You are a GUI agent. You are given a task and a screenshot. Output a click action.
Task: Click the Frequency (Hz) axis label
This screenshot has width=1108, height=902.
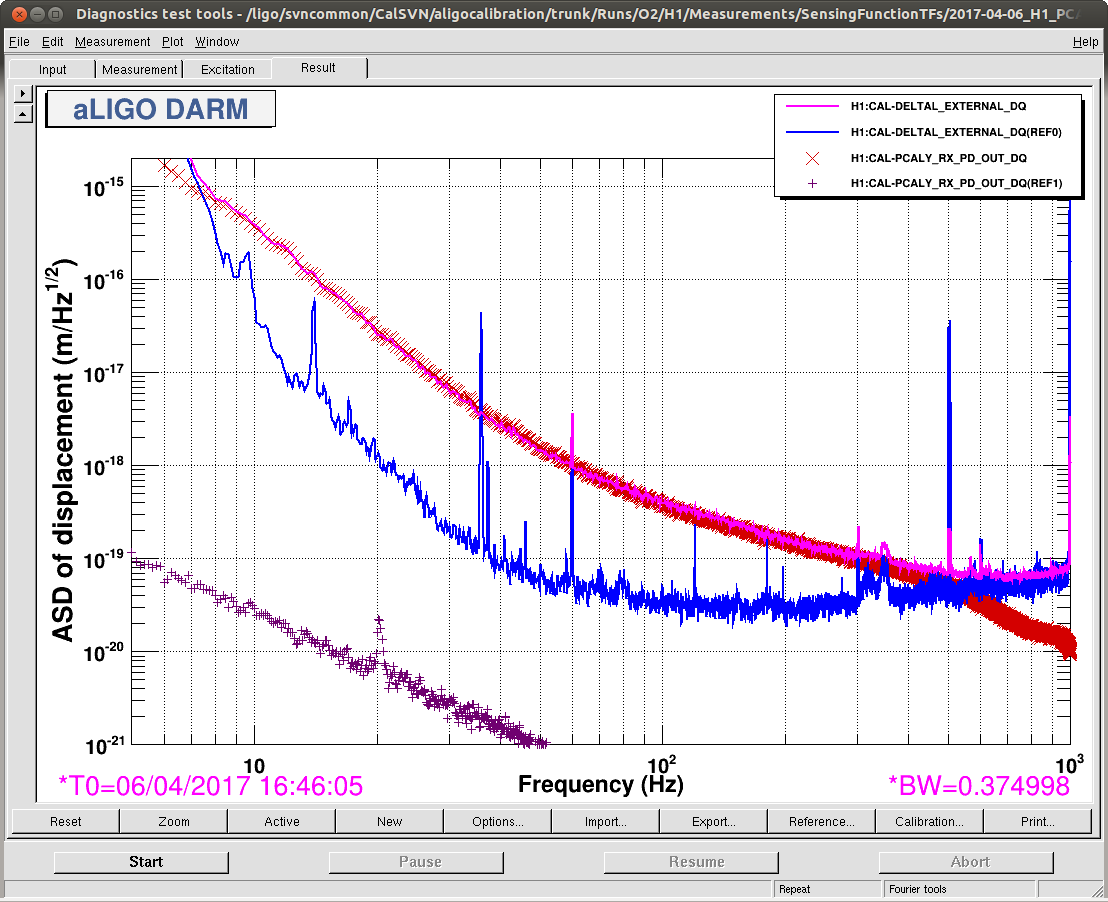point(601,784)
